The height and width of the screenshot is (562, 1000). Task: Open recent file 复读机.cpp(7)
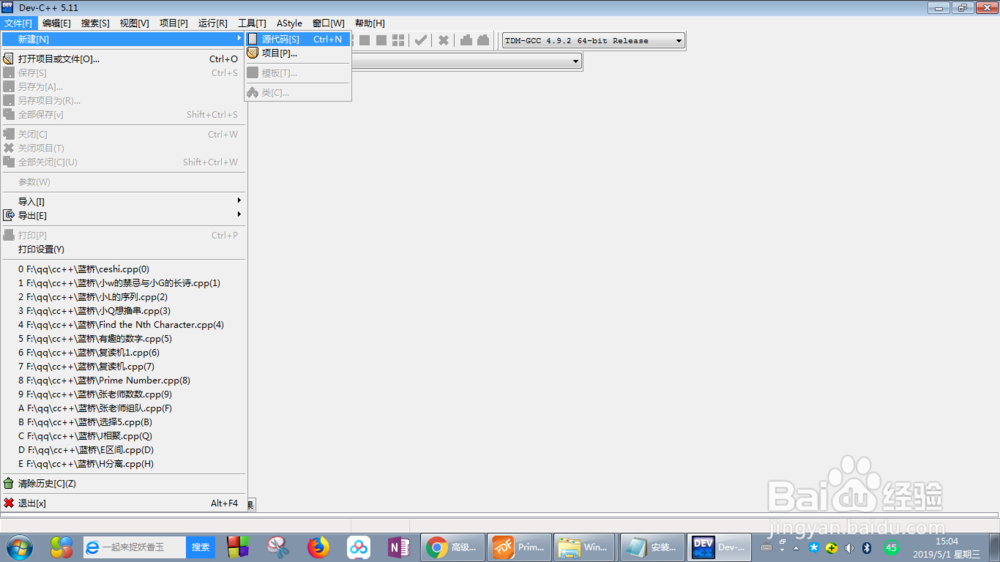123,367
